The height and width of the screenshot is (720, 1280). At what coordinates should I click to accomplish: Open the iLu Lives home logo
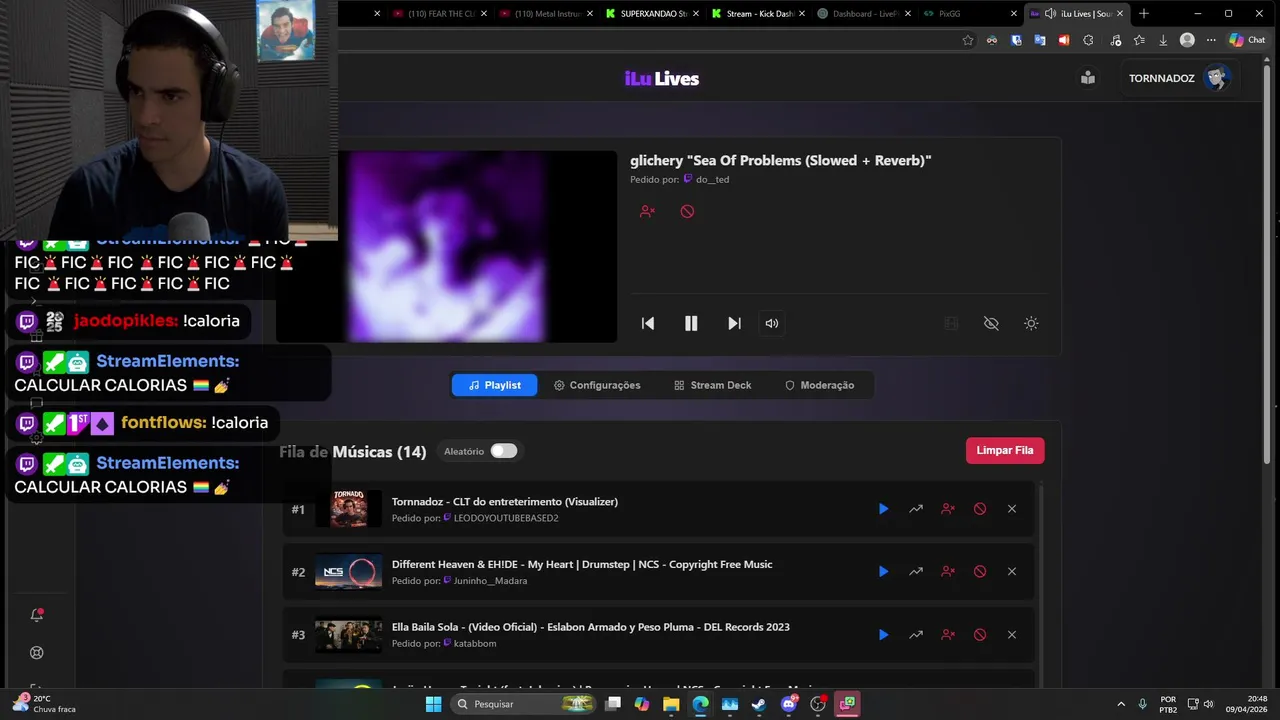click(662, 79)
